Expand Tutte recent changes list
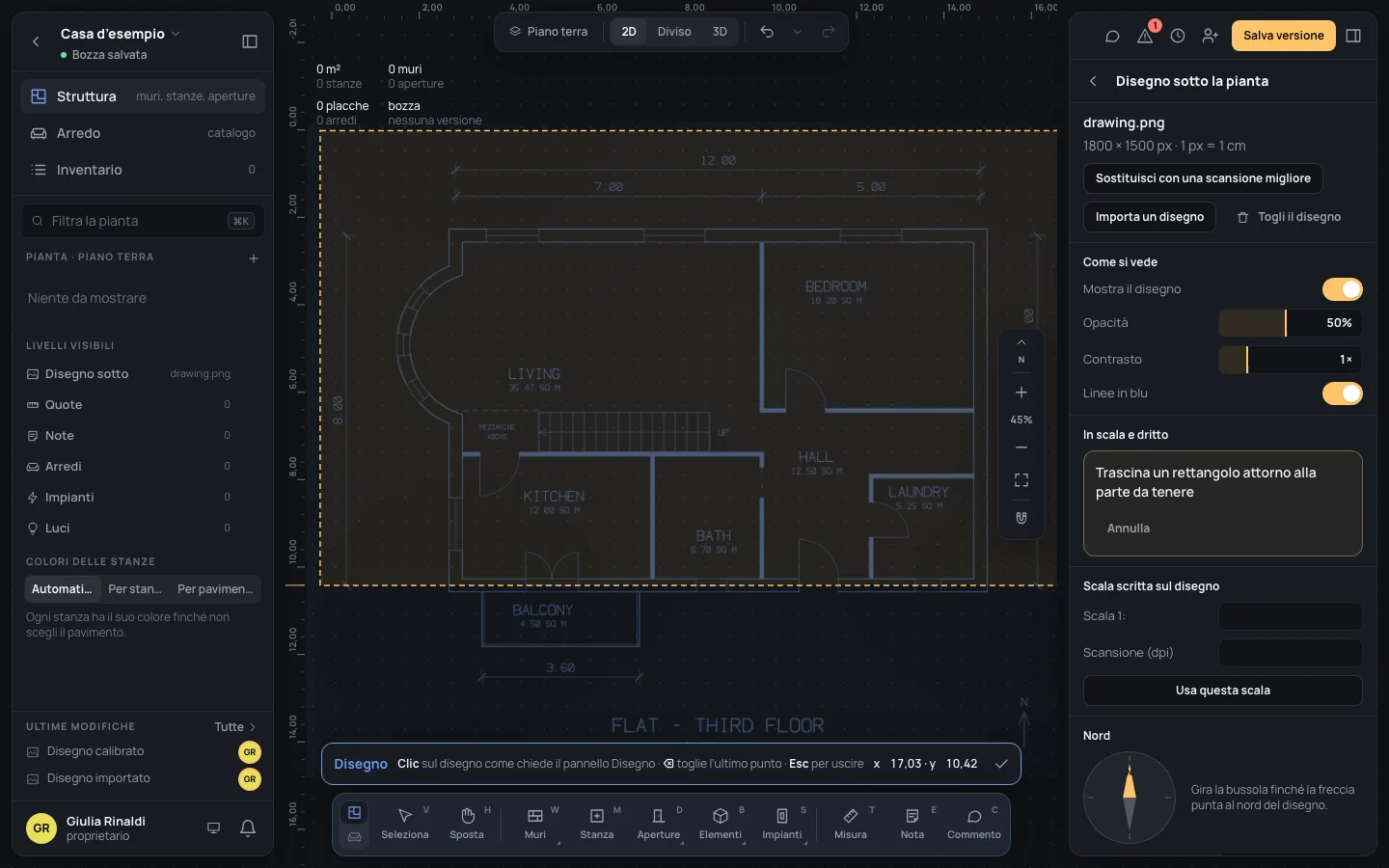Screen dimensions: 1389x868 point(235,727)
